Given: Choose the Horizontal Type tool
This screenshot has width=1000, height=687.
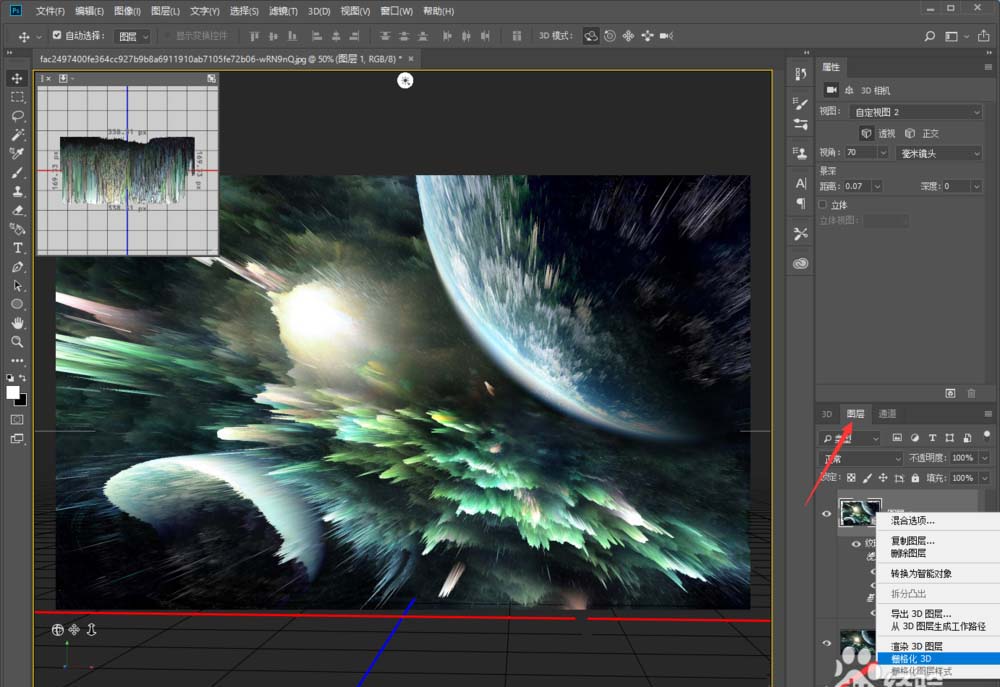Looking at the screenshot, I should [x=18, y=248].
